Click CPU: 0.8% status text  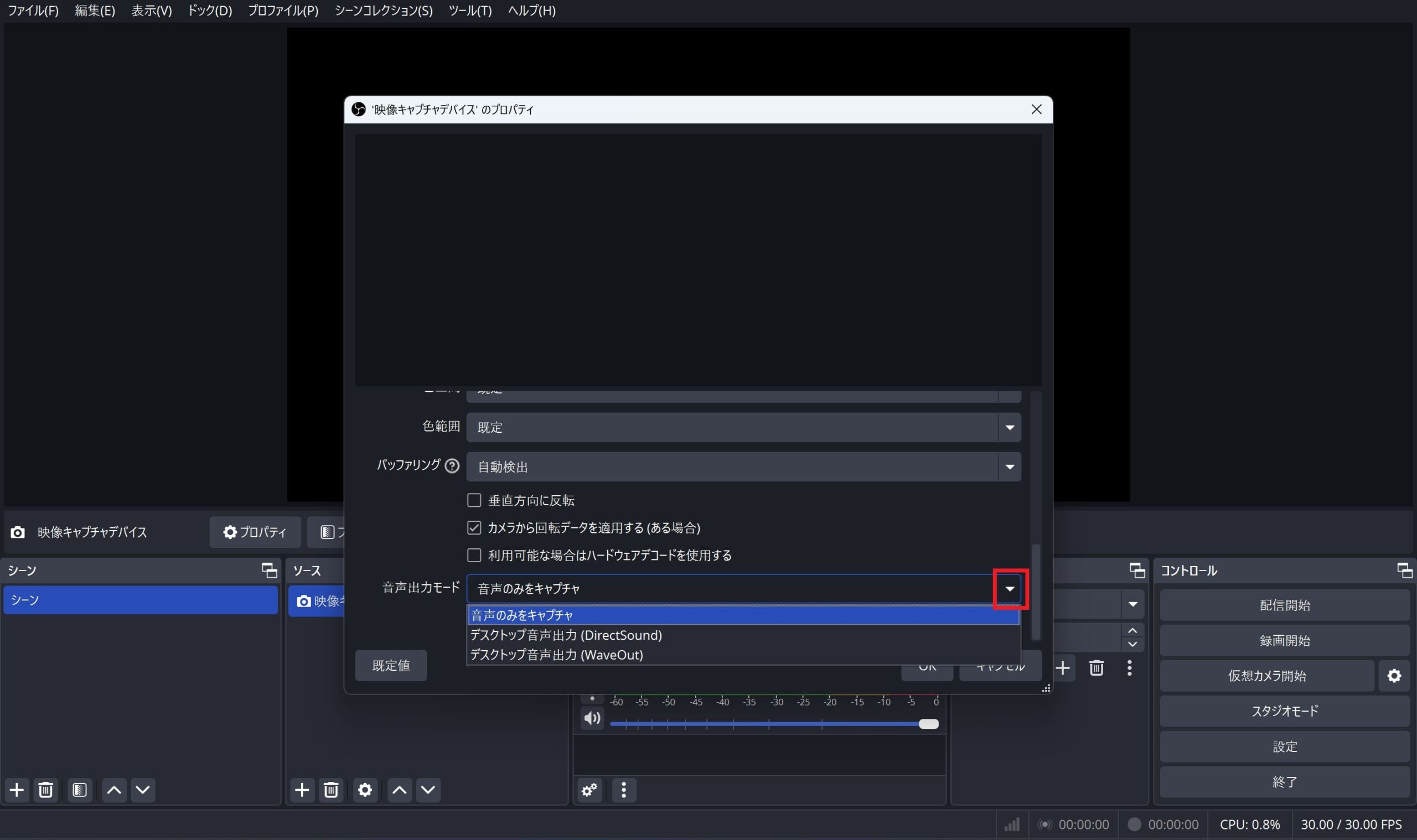(x=1249, y=824)
